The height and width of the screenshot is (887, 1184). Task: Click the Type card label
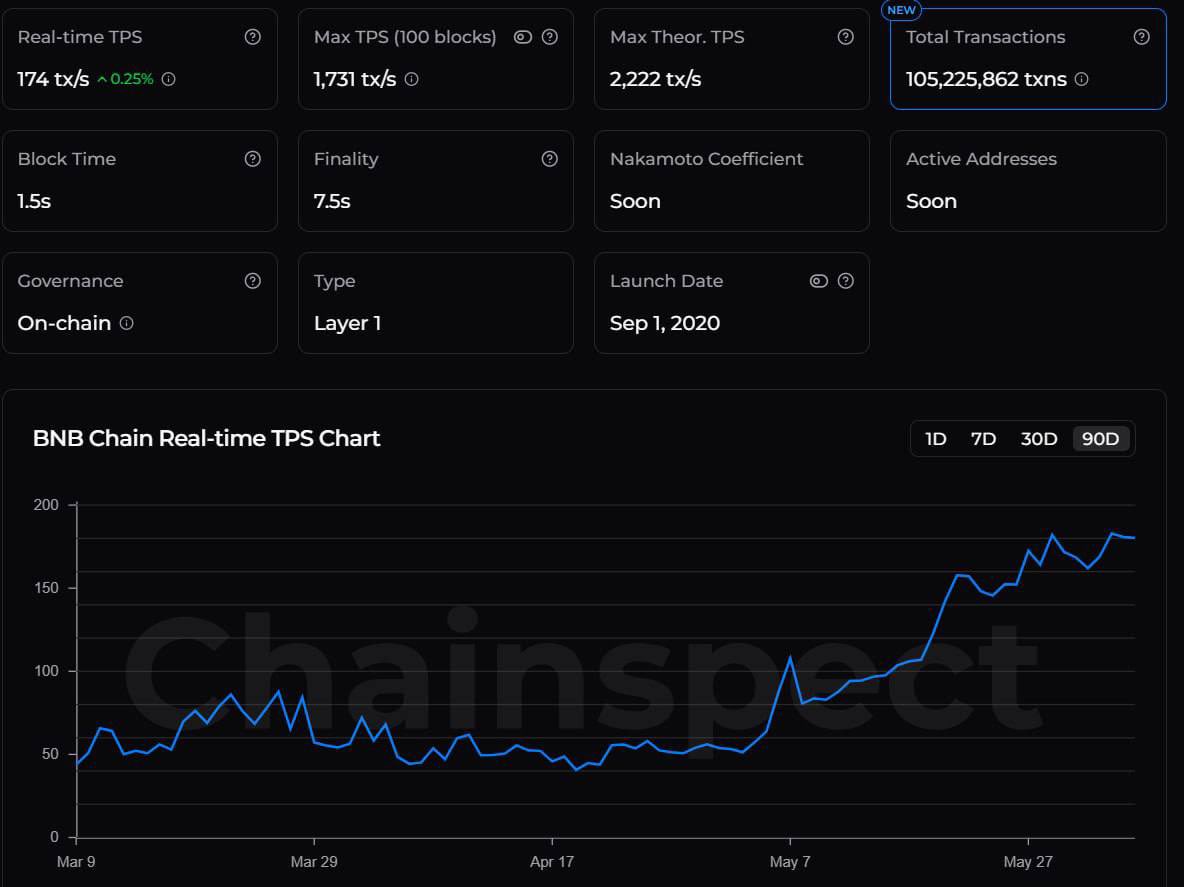click(335, 282)
